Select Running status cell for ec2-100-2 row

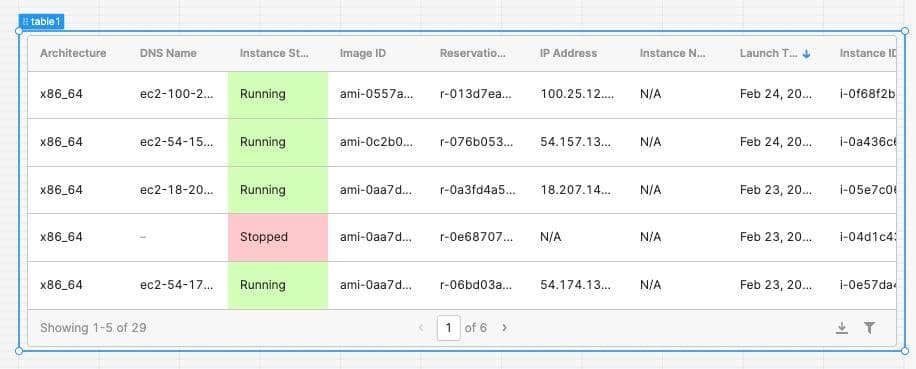(x=278, y=95)
